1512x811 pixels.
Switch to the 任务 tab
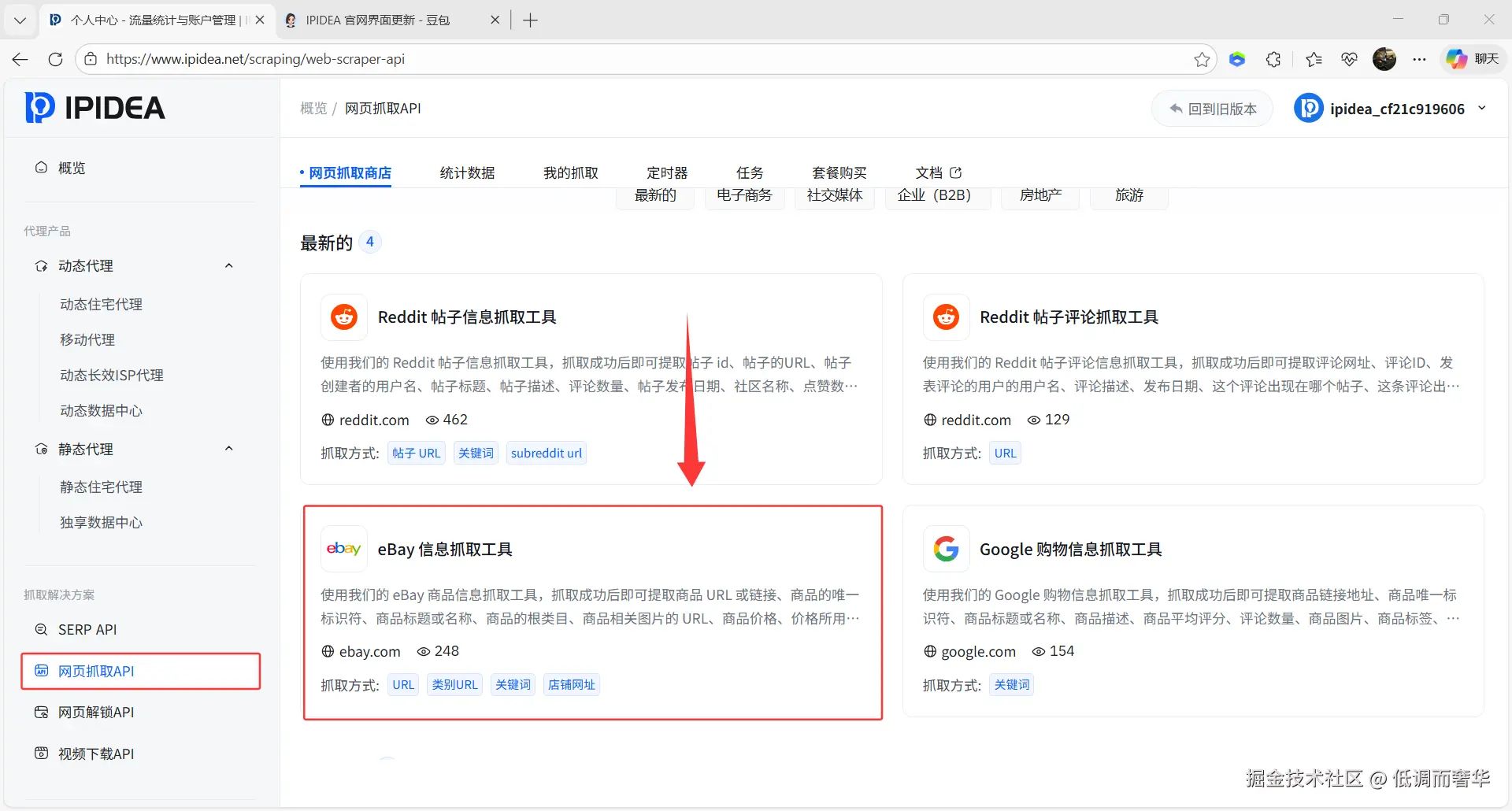(750, 172)
